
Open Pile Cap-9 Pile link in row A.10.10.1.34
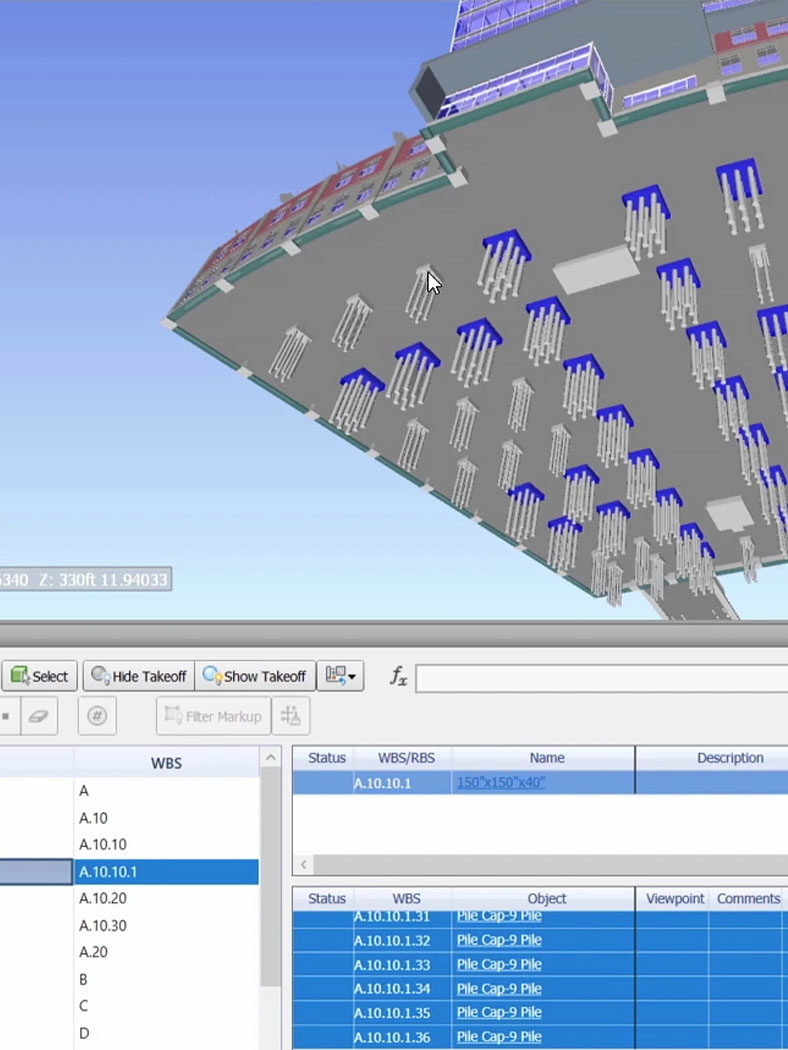(499, 988)
